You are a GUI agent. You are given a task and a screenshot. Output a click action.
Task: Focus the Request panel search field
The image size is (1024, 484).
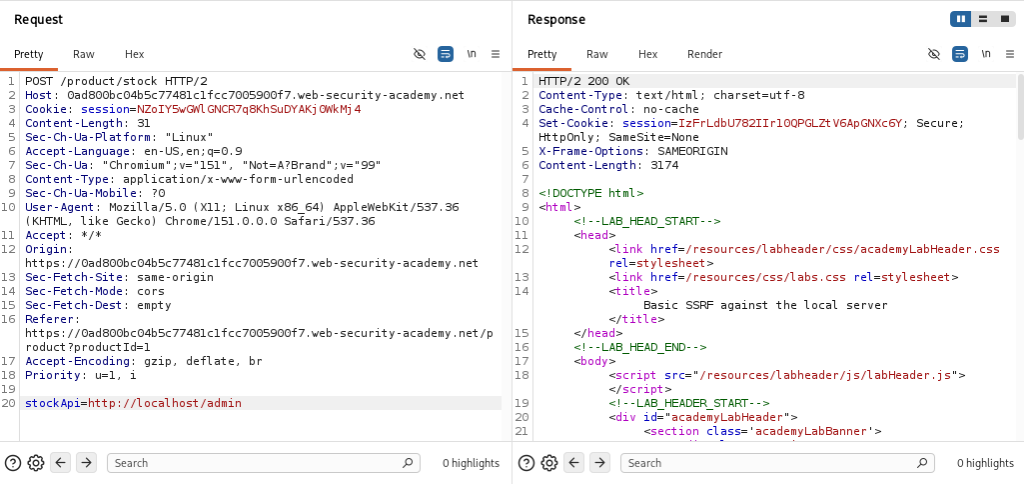tap(263, 463)
